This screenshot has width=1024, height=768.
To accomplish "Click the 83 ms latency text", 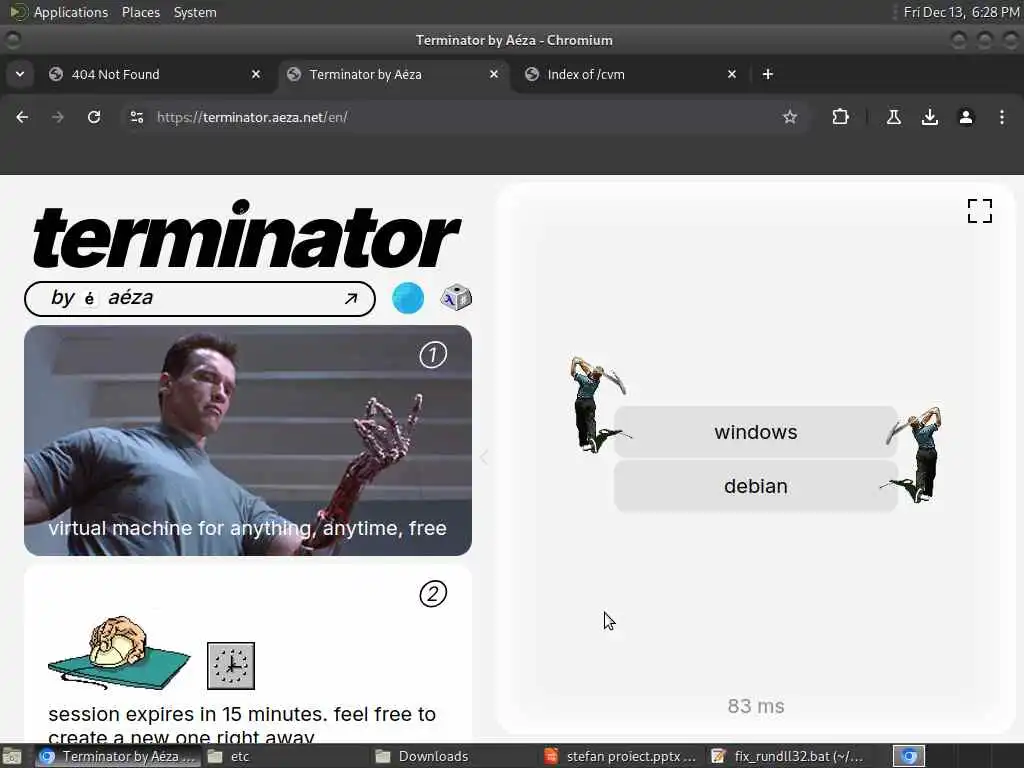I will [x=756, y=706].
